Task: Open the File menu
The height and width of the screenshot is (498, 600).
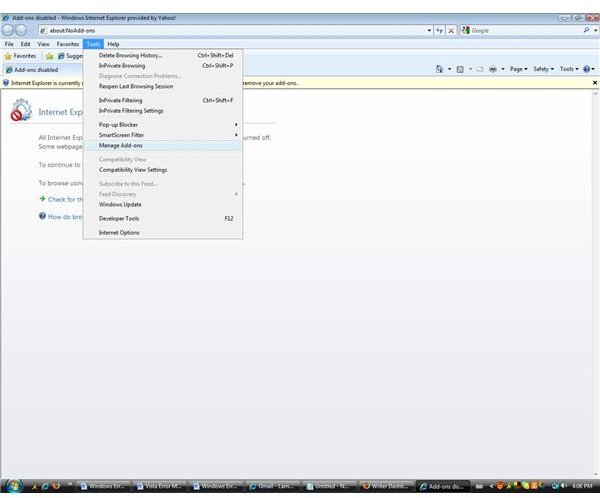Action: (x=9, y=44)
